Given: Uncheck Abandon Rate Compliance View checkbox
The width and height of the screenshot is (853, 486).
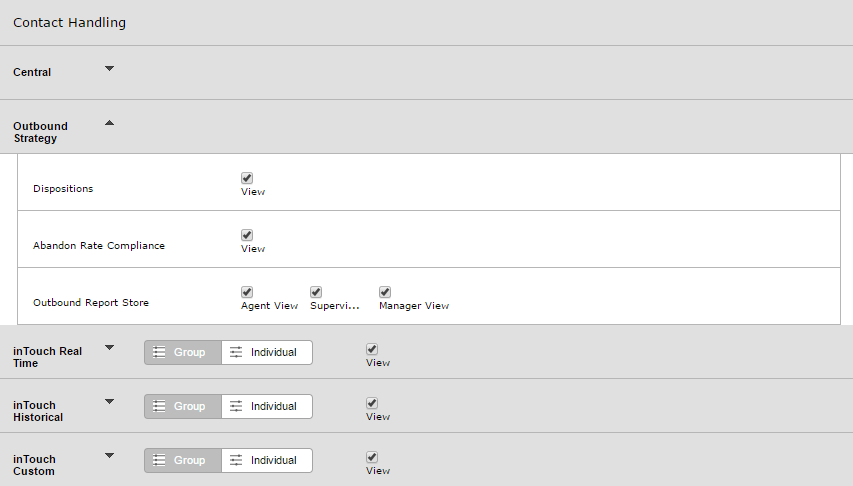Looking at the screenshot, I should (x=247, y=235).
